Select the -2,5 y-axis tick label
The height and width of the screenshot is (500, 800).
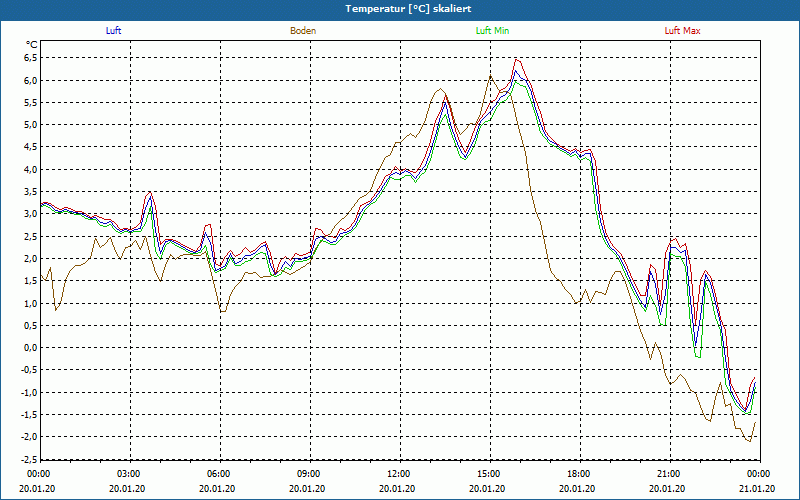pyautogui.click(x=28, y=459)
